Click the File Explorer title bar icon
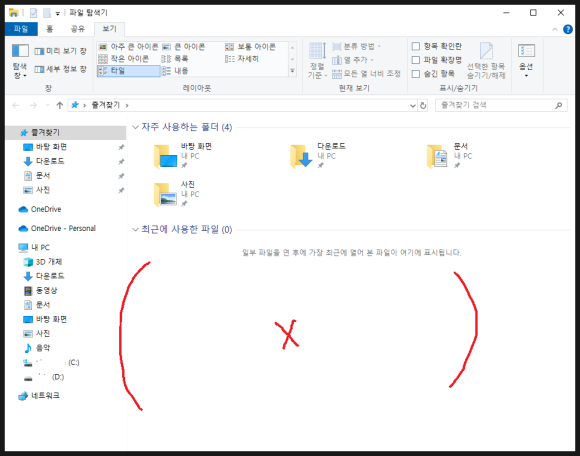The height and width of the screenshot is (456, 580). (14, 13)
